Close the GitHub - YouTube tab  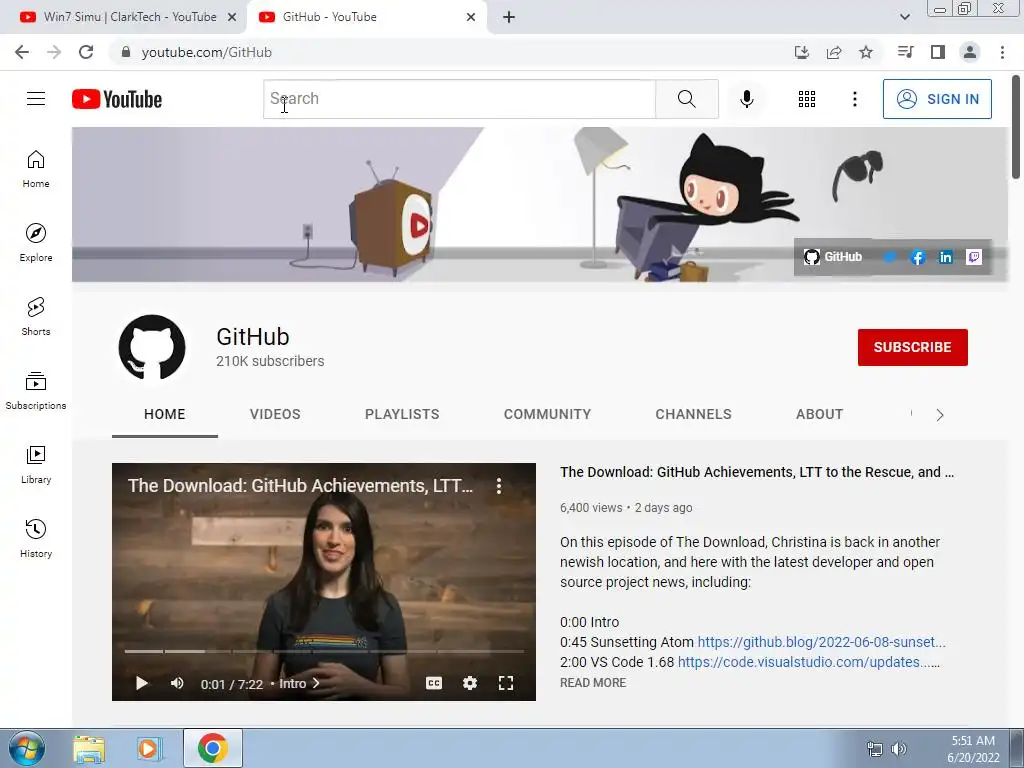point(471,17)
